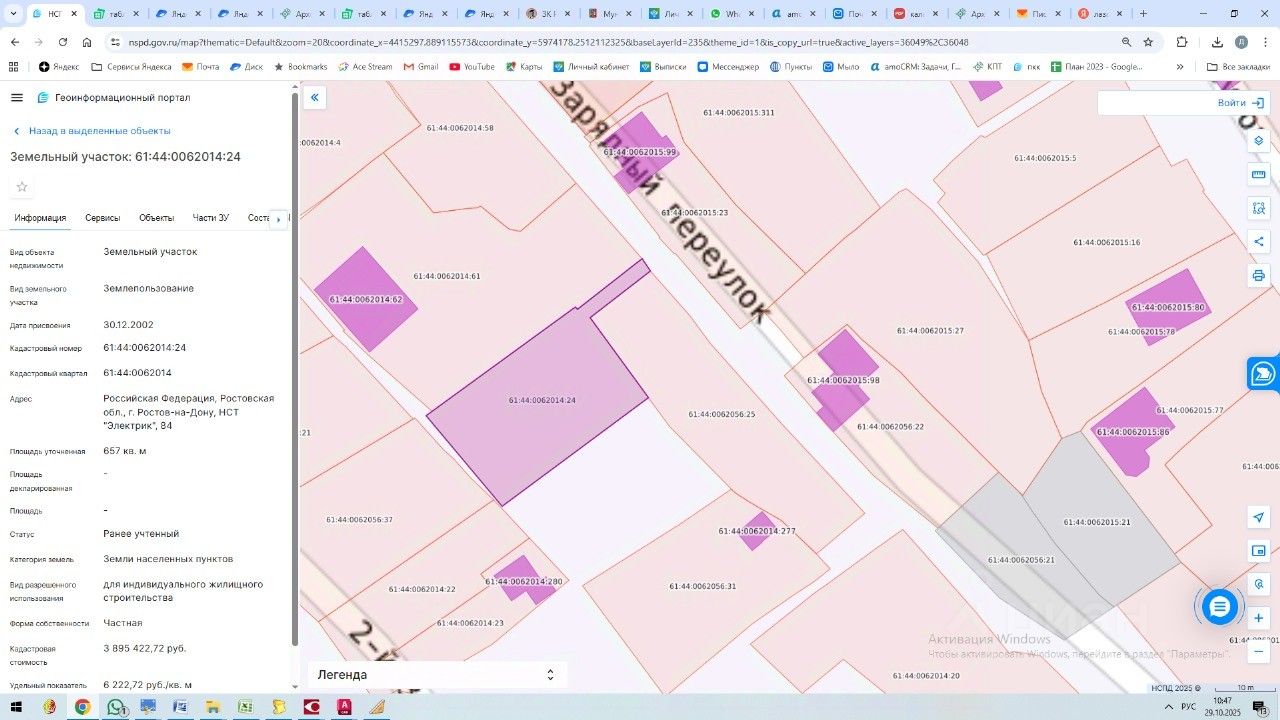
Task: Center map on my location
Action: [x=1259, y=517]
